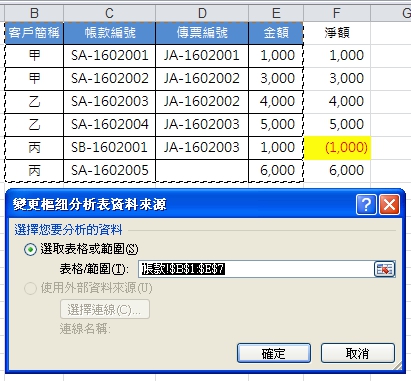Confirm with the 確定 button
Screen dimensions: 411x381
pyautogui.click(x=274, y=353)
